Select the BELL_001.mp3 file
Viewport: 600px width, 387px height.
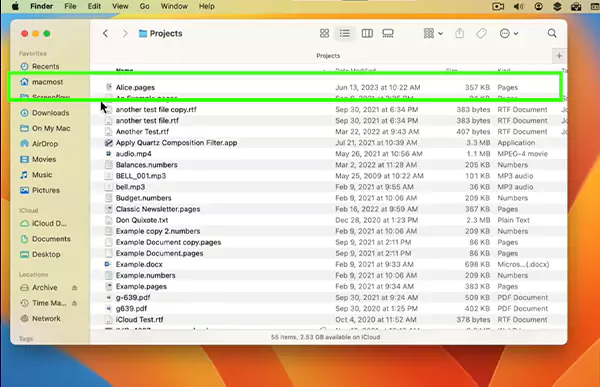328,176
